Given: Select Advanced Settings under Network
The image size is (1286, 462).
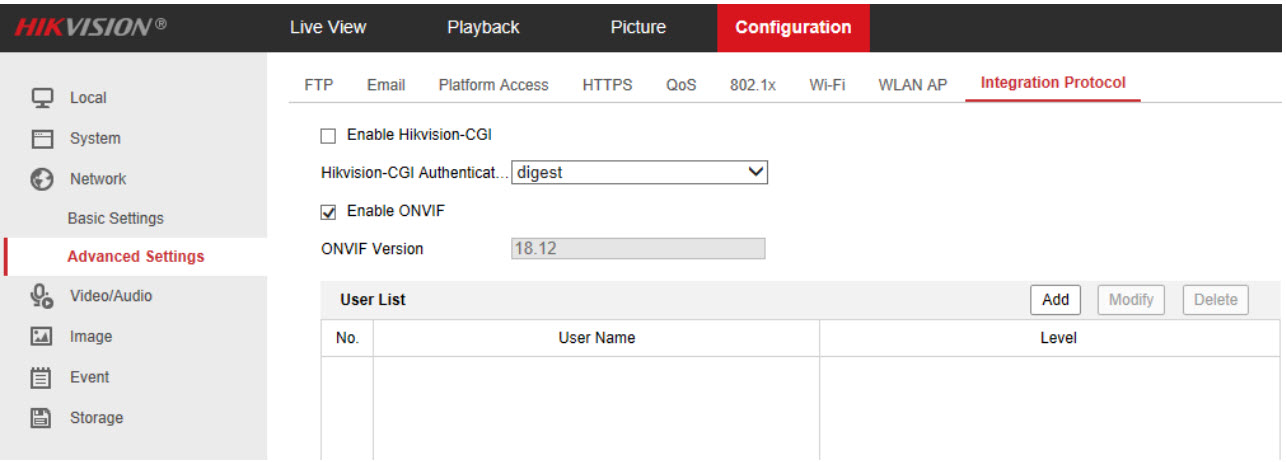Looking at the screenshot, I should click(135, 257).
